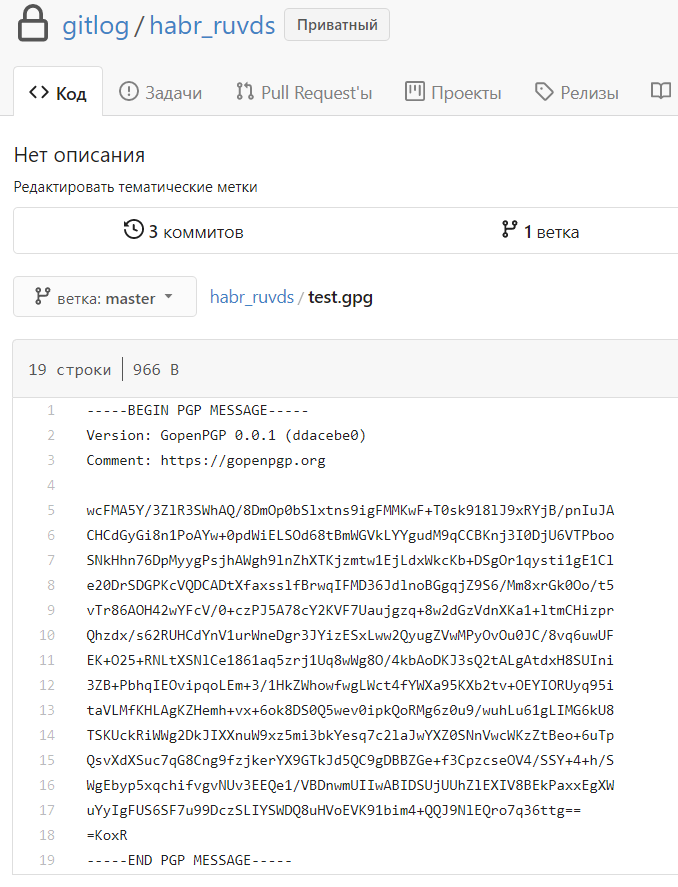The height and width of the screenshot is (887, 678).
Task: Click the repository lock icon at top
Action: click(32, 24)
